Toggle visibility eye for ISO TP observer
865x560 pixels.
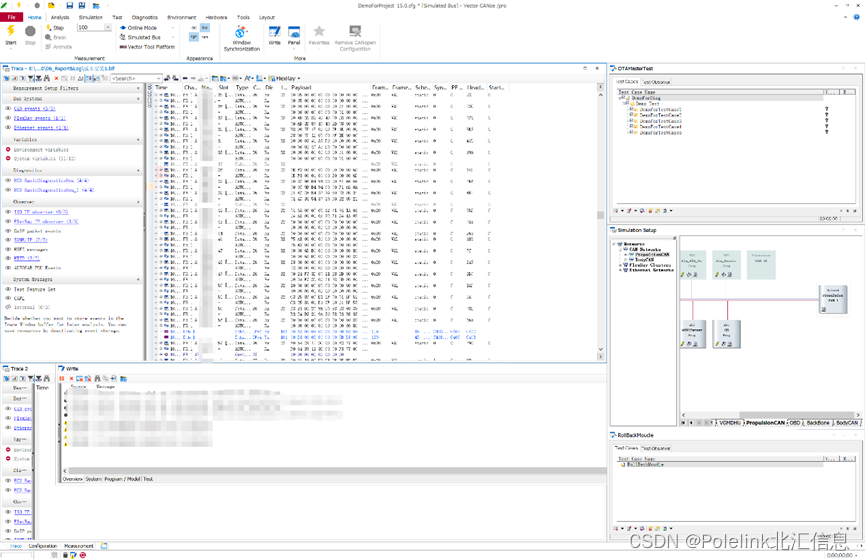8,212
